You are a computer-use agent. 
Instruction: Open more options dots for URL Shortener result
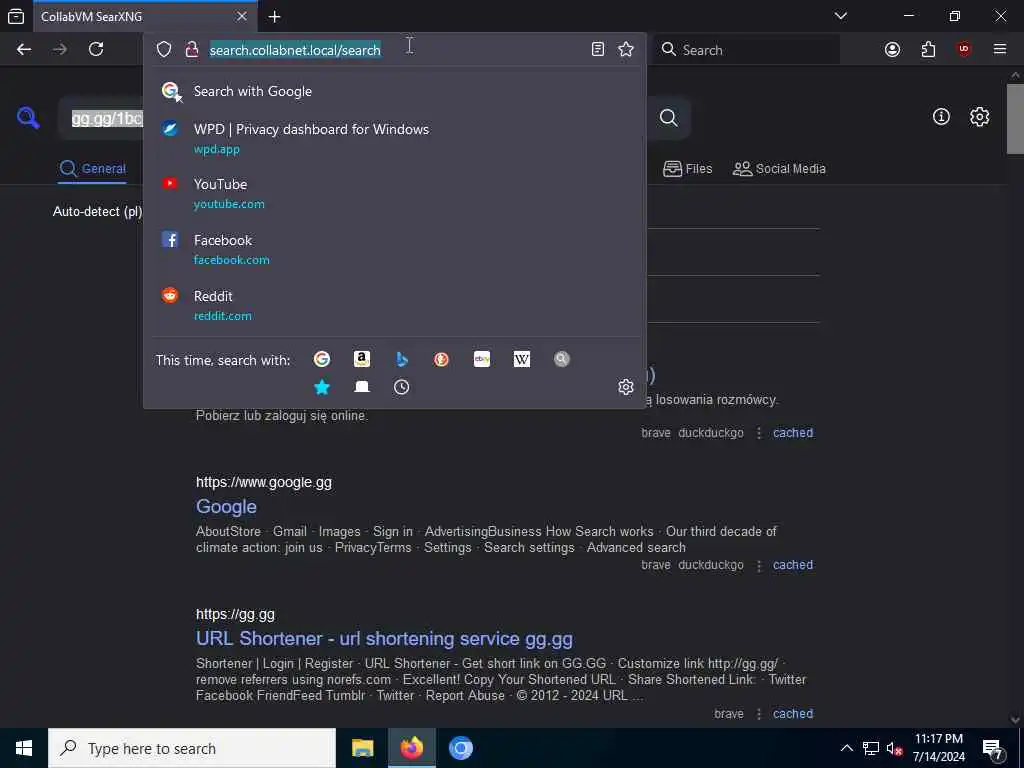pos(759,714)
